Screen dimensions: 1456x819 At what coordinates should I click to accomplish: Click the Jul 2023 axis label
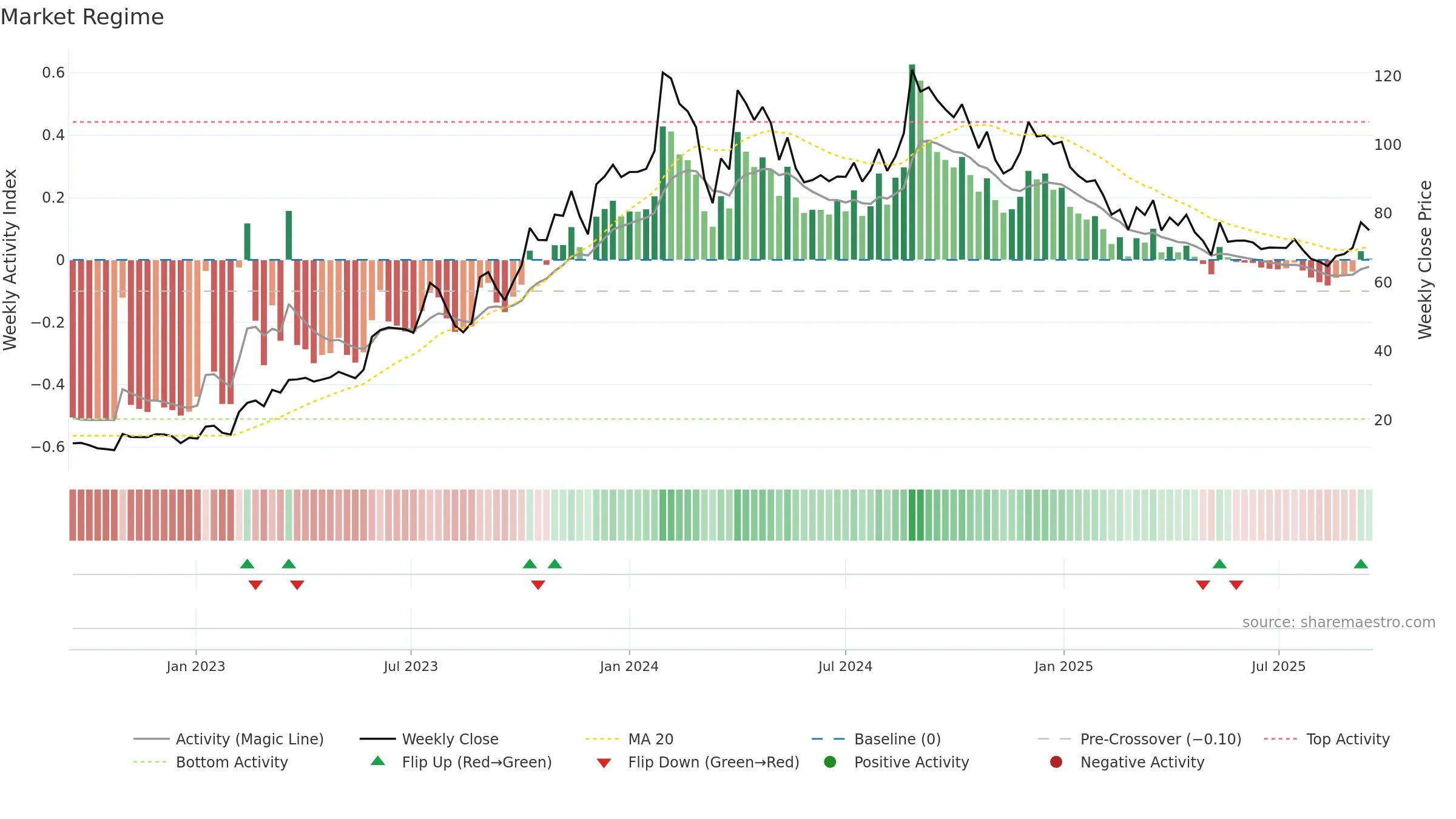pyautogui.click(x=411, y=666)
